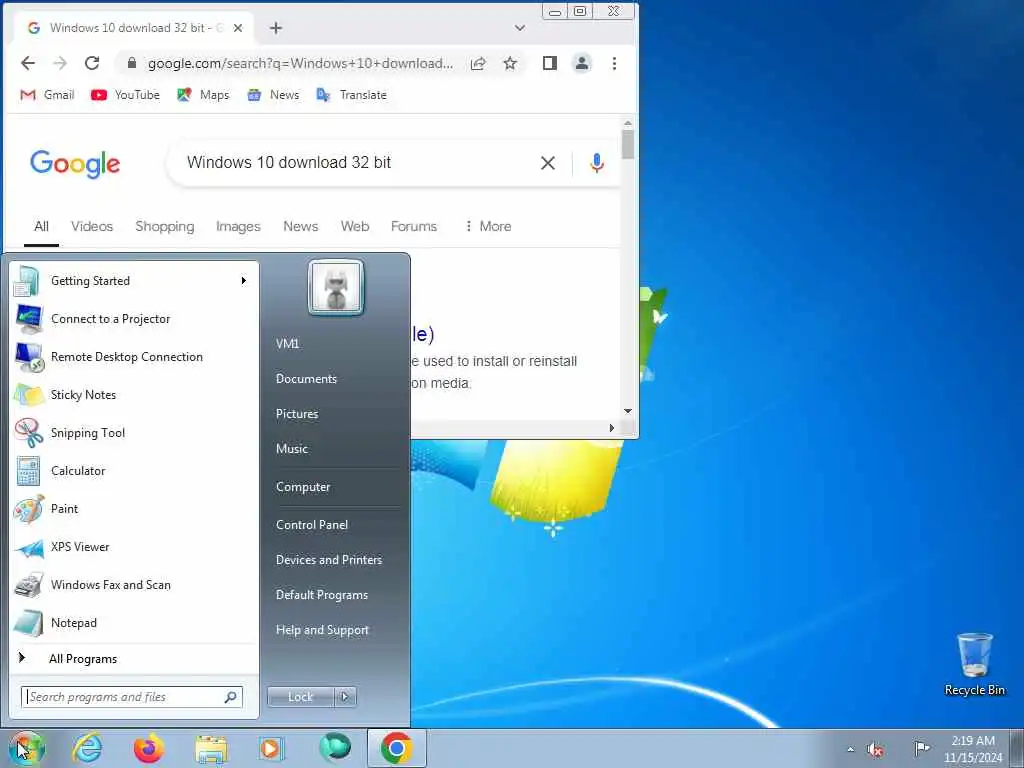Open Documents from Start menu
Image resolution: width=1024 pixels, height=768 pixels.
coord(306,379)
